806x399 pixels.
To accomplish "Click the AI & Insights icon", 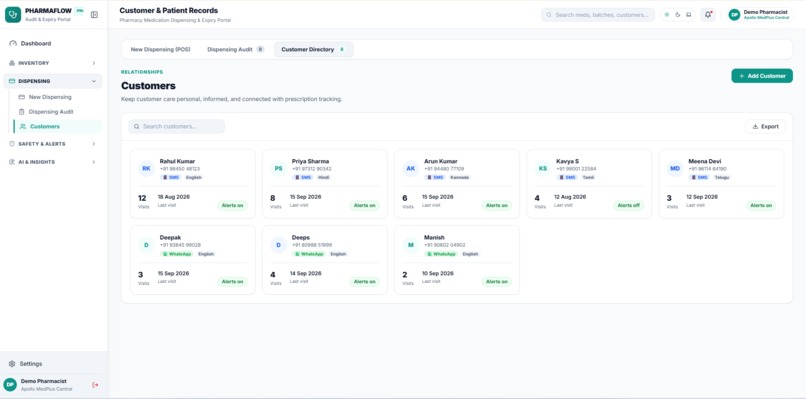I will click(x=12, y=162).
